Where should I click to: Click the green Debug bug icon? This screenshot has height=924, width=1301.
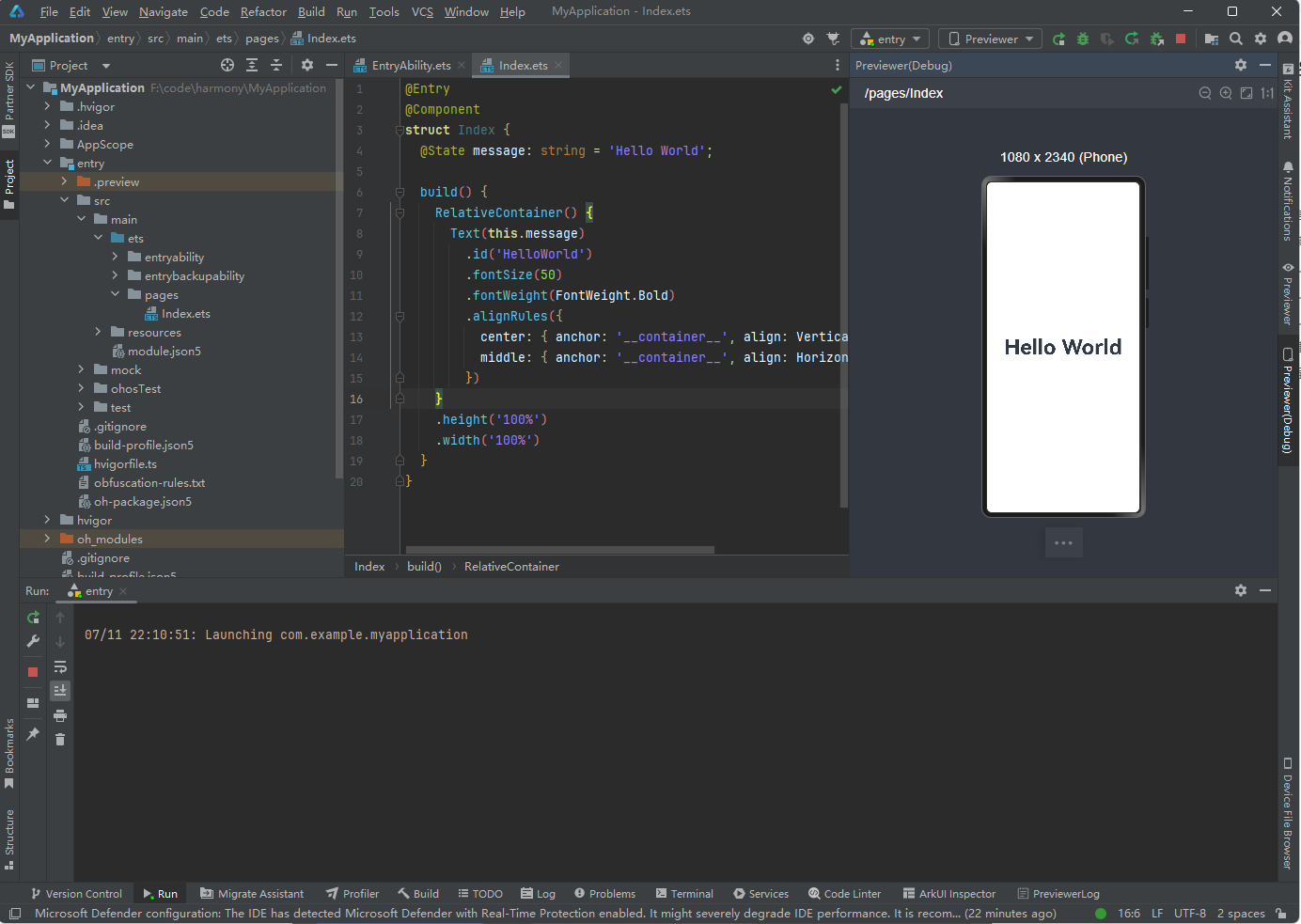(x=1083, y=39)
